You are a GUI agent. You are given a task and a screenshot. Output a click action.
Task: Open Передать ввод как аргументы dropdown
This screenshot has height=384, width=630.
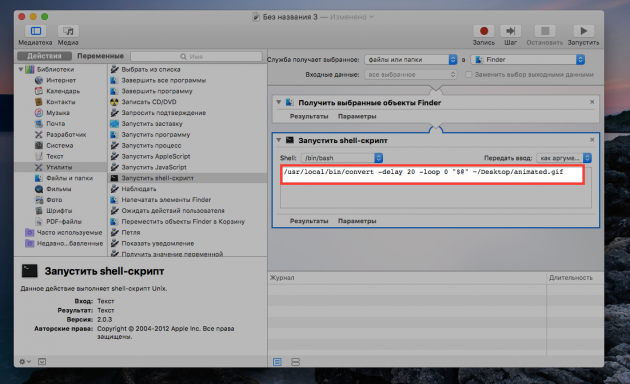[564, 158]
